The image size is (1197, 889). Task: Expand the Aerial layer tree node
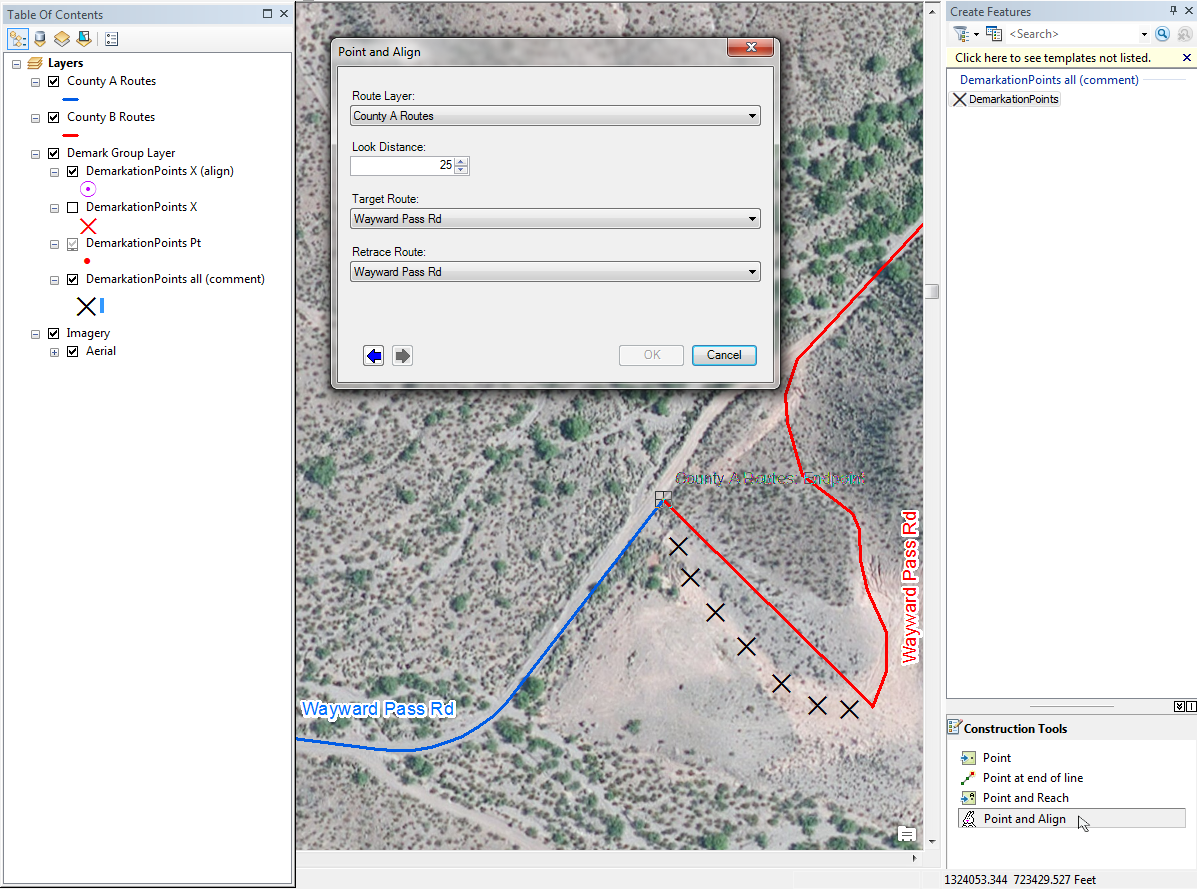(x=54, y=353)
